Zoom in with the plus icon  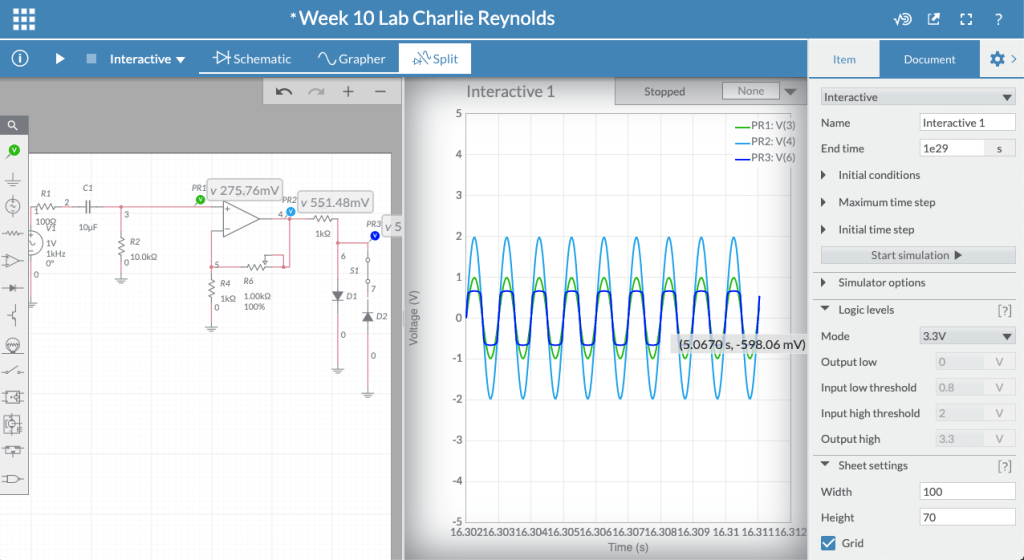coord(348,91)
